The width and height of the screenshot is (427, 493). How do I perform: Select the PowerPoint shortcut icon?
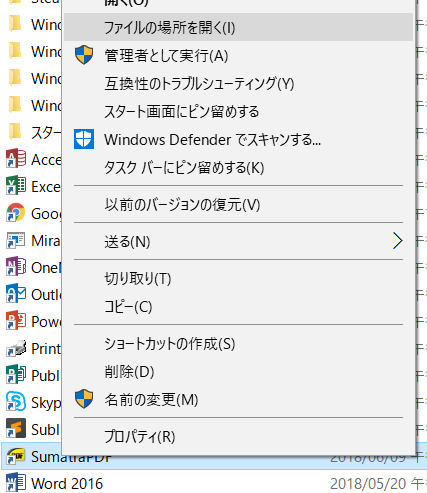click(16, 321)
